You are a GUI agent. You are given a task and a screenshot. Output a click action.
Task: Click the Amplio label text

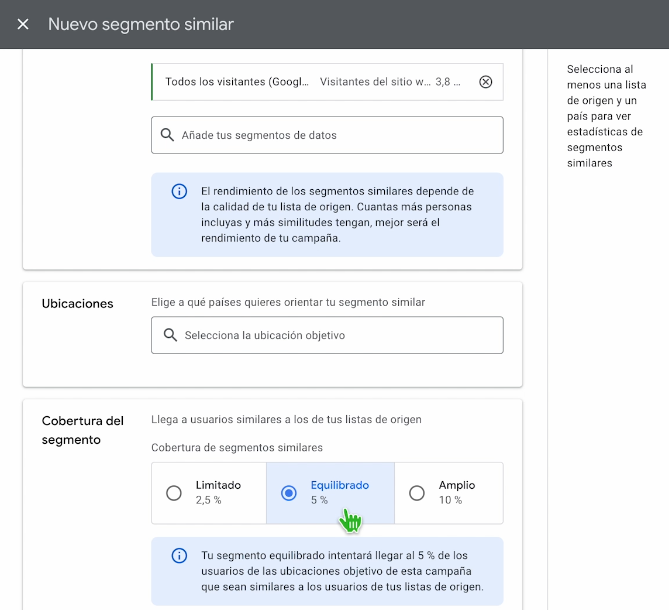(457, 485)
